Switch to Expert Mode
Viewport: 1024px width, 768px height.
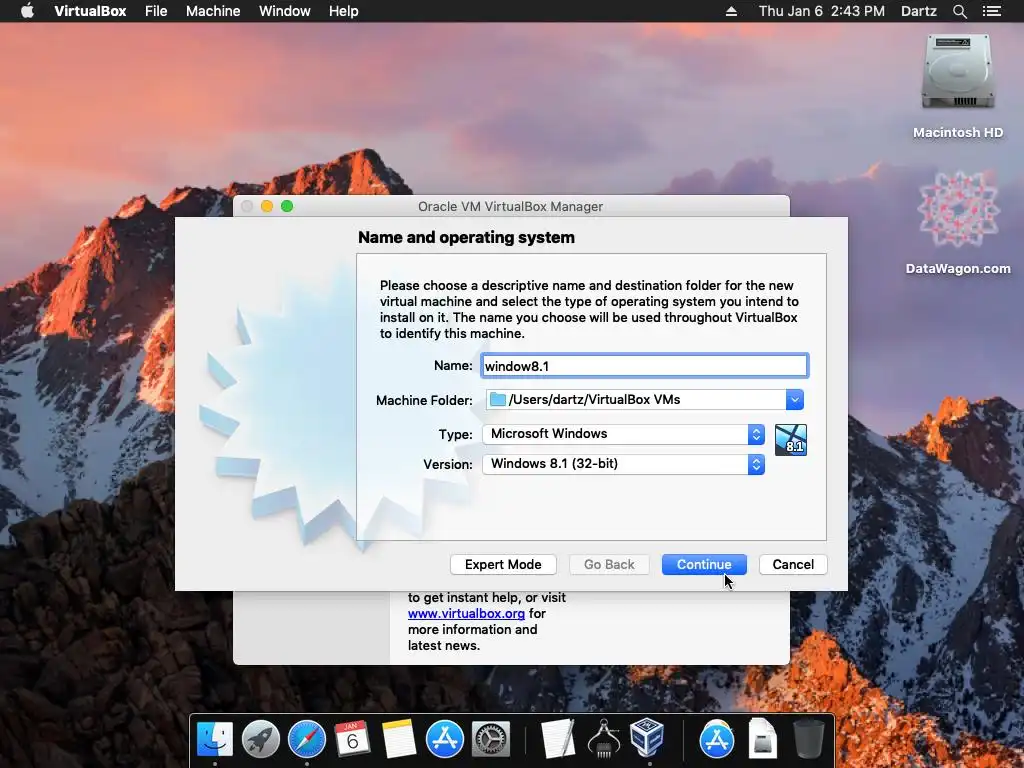click(x=503, y=564)
